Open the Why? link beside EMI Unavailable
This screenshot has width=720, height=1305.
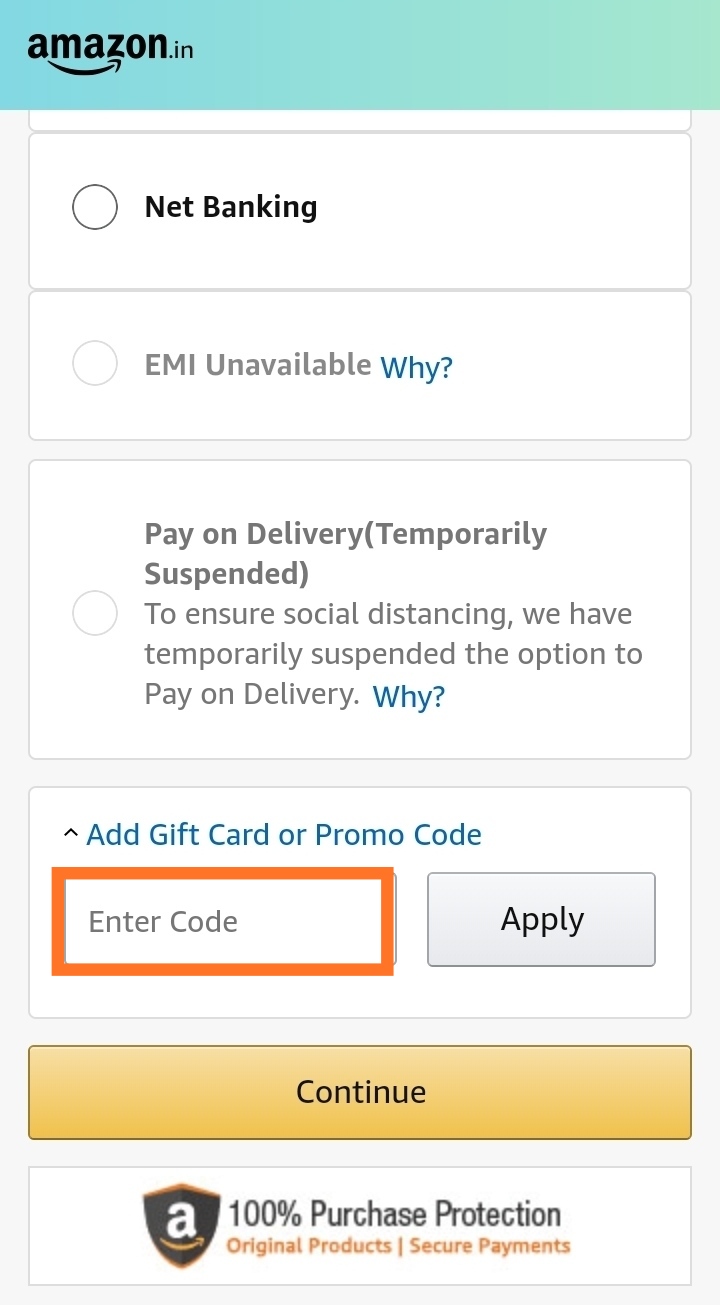tap(417, 367)
